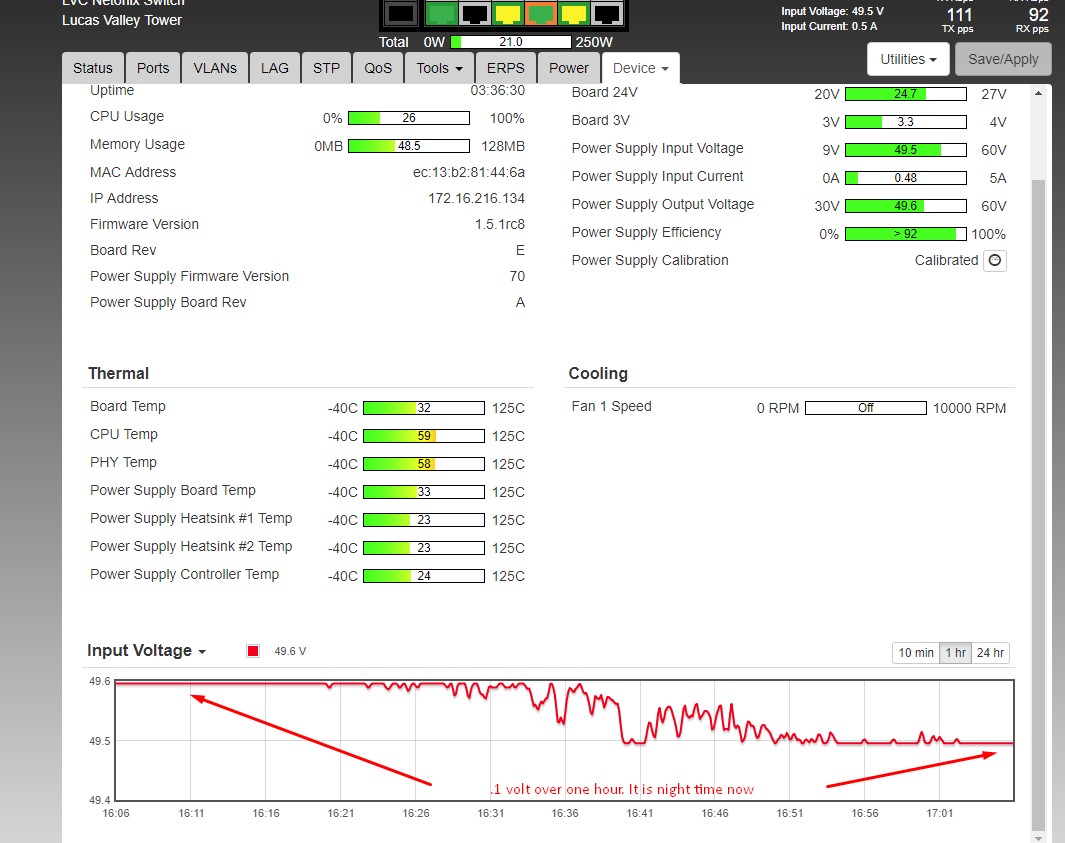This screenshot has height=843, width=1065.
Task: Open the Tools tab dropdown
Action: coord(440,68)
